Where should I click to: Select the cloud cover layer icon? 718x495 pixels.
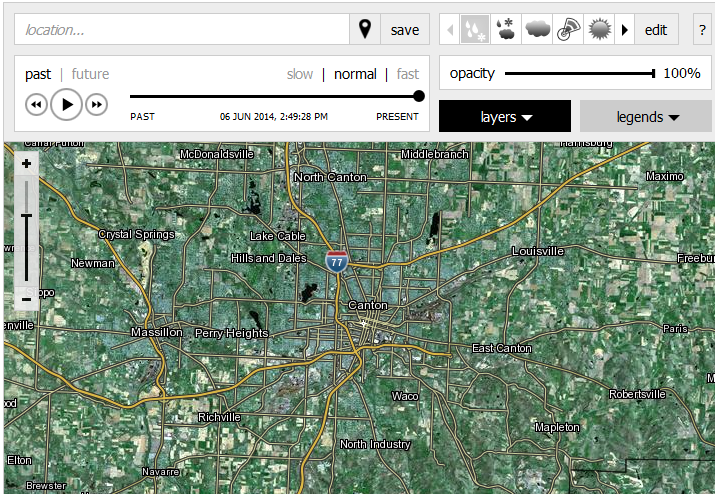click(x=536, y=30)
